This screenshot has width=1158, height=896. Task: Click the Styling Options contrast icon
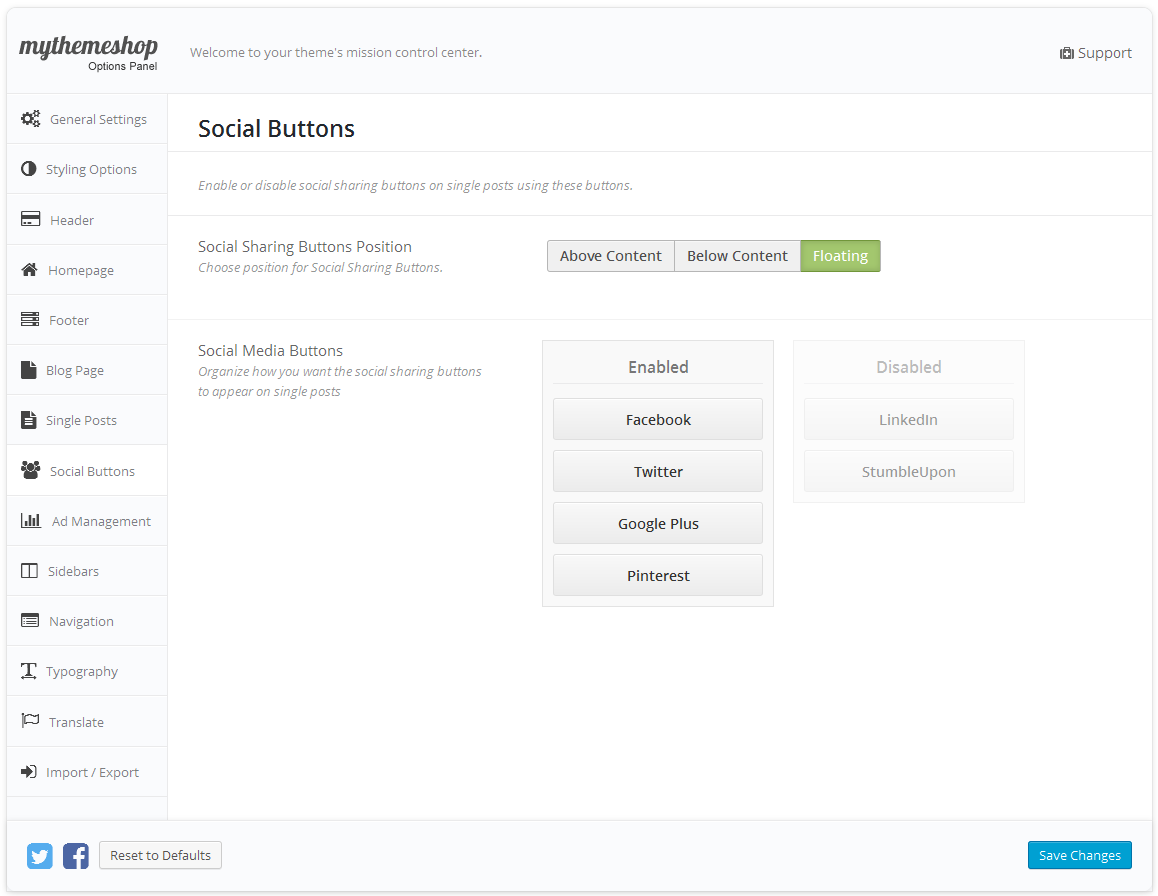point(28,169)
